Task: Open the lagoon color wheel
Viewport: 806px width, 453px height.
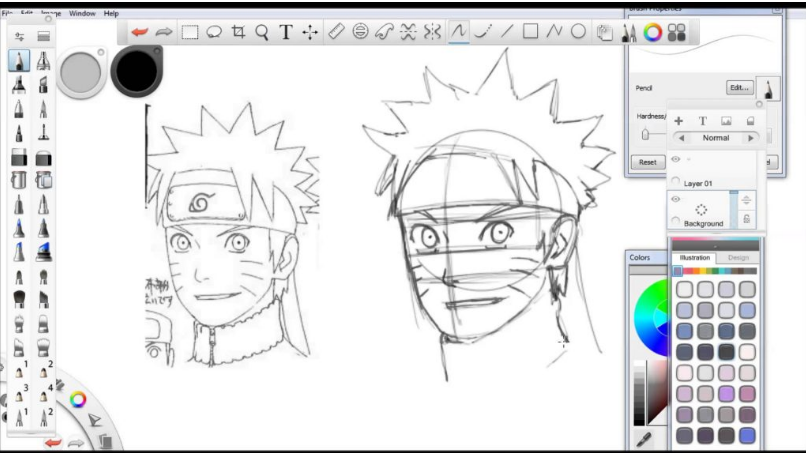Action: (x=78, y=400)
